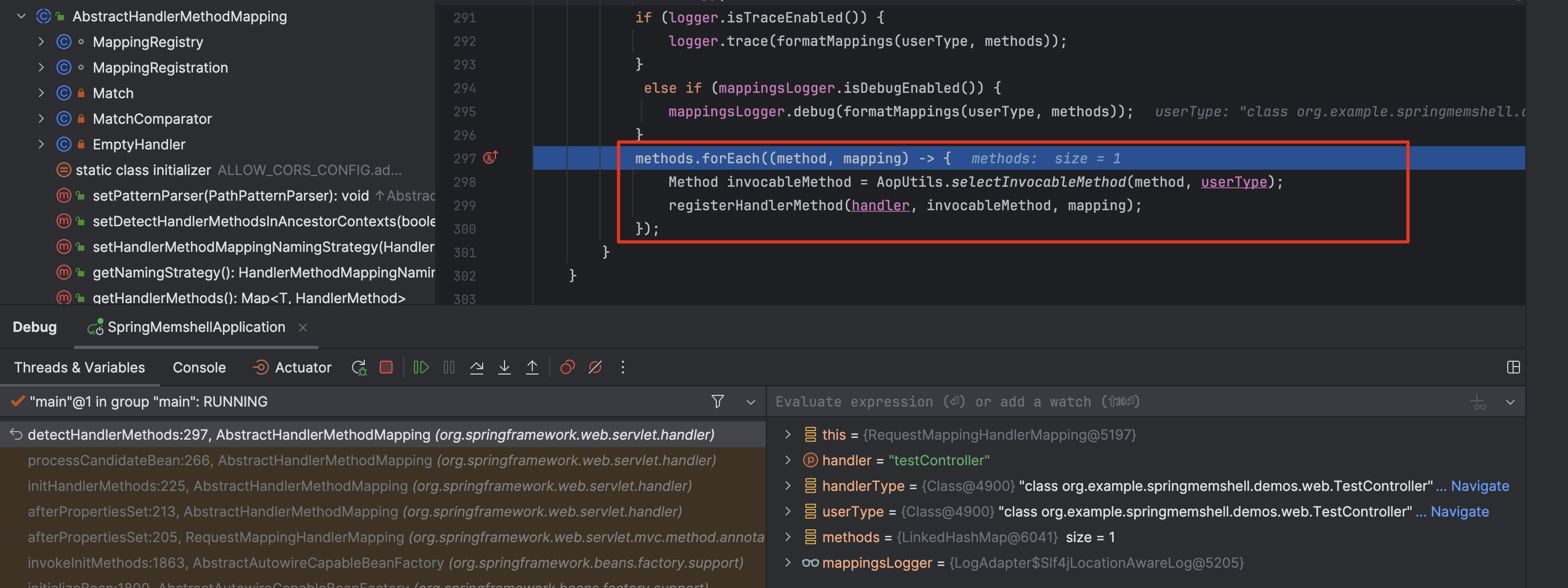Select the getNamingStrategy method

point(245,272)
